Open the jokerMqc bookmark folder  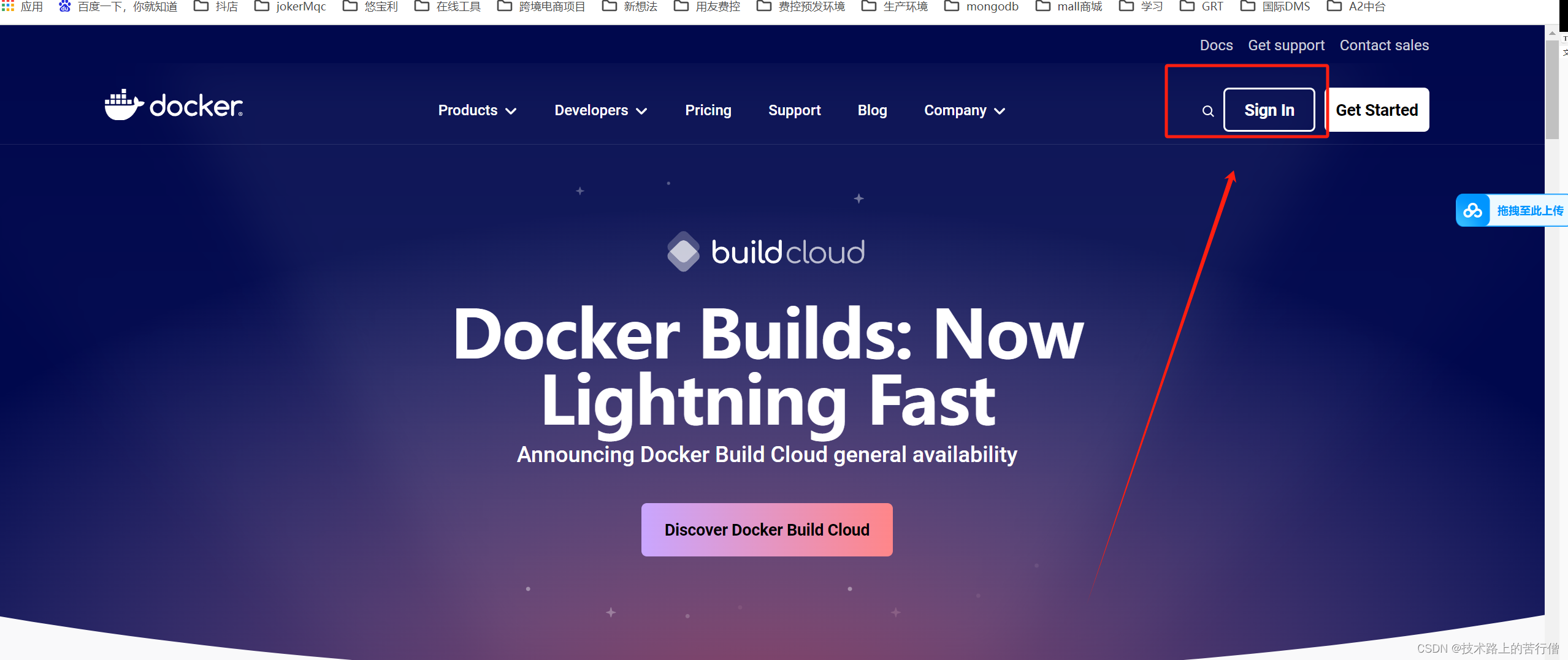[x=290, y=6]
